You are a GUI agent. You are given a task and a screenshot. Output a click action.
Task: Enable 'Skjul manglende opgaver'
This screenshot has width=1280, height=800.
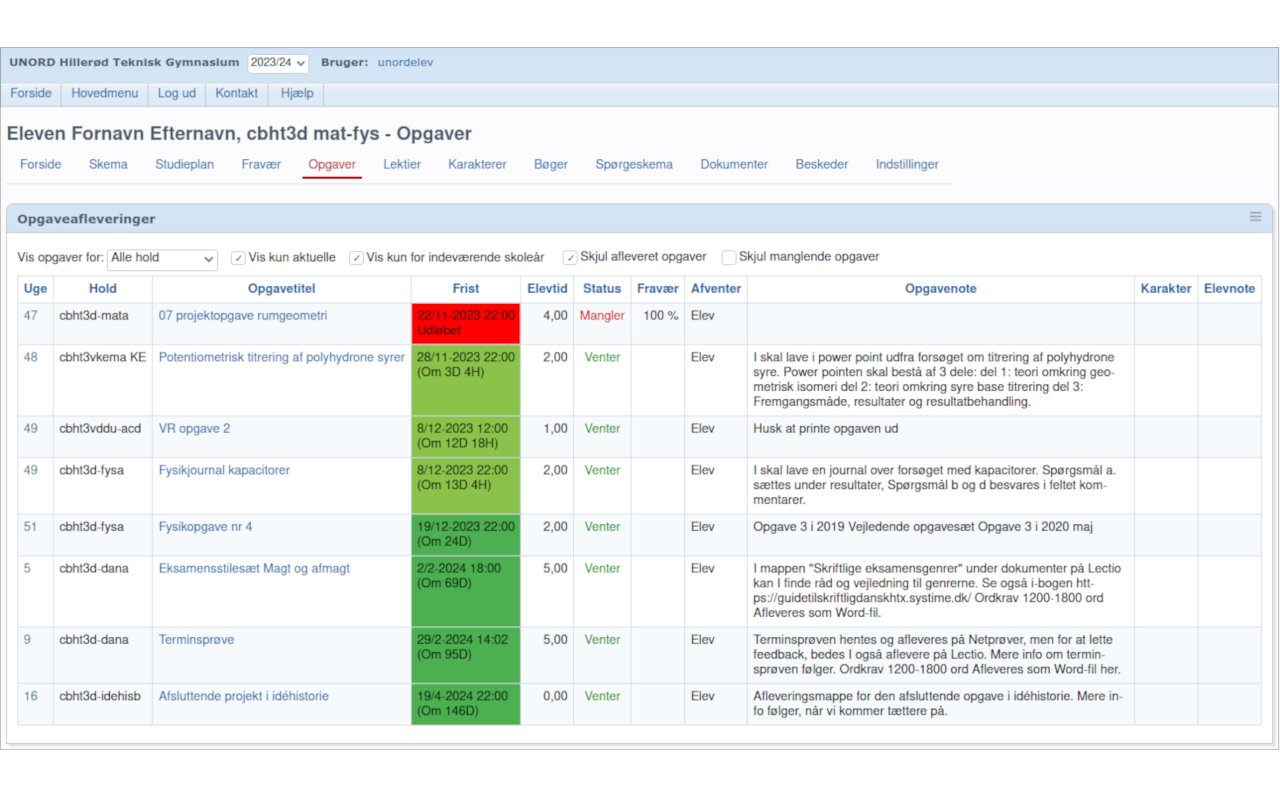(x=728, y=257)
